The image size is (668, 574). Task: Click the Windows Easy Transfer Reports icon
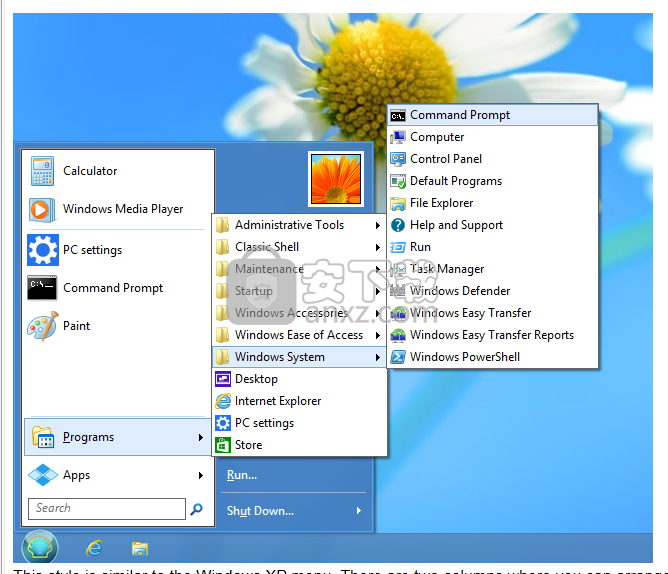click(398, 335)
